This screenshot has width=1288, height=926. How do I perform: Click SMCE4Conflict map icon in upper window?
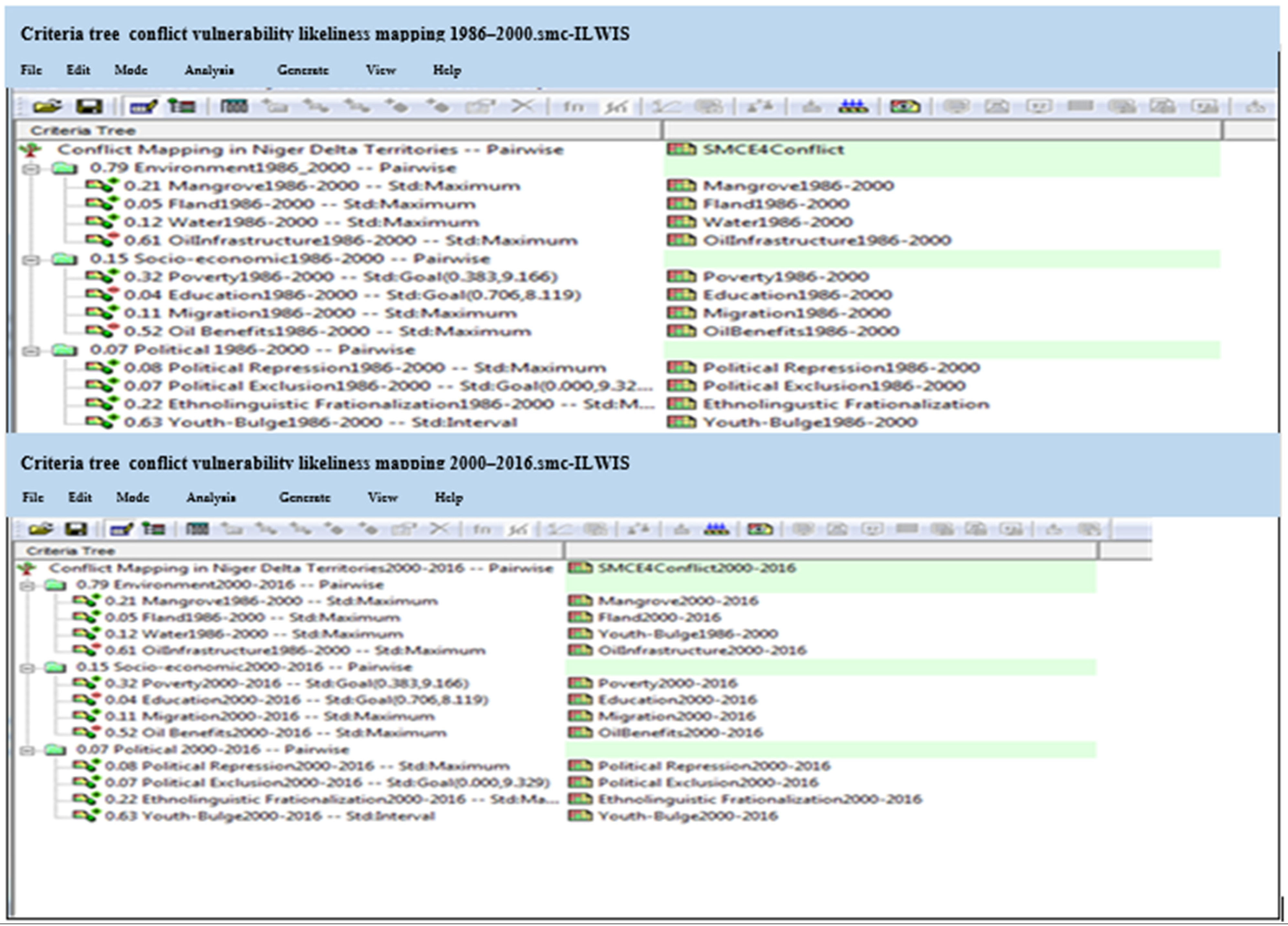pos(681,149)
